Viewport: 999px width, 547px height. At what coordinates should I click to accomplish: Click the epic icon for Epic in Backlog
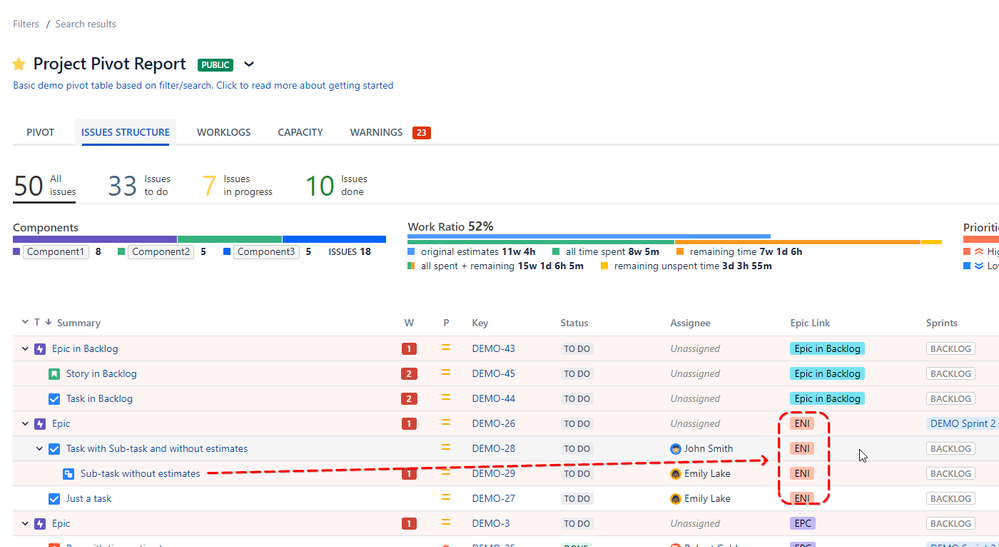40,349
